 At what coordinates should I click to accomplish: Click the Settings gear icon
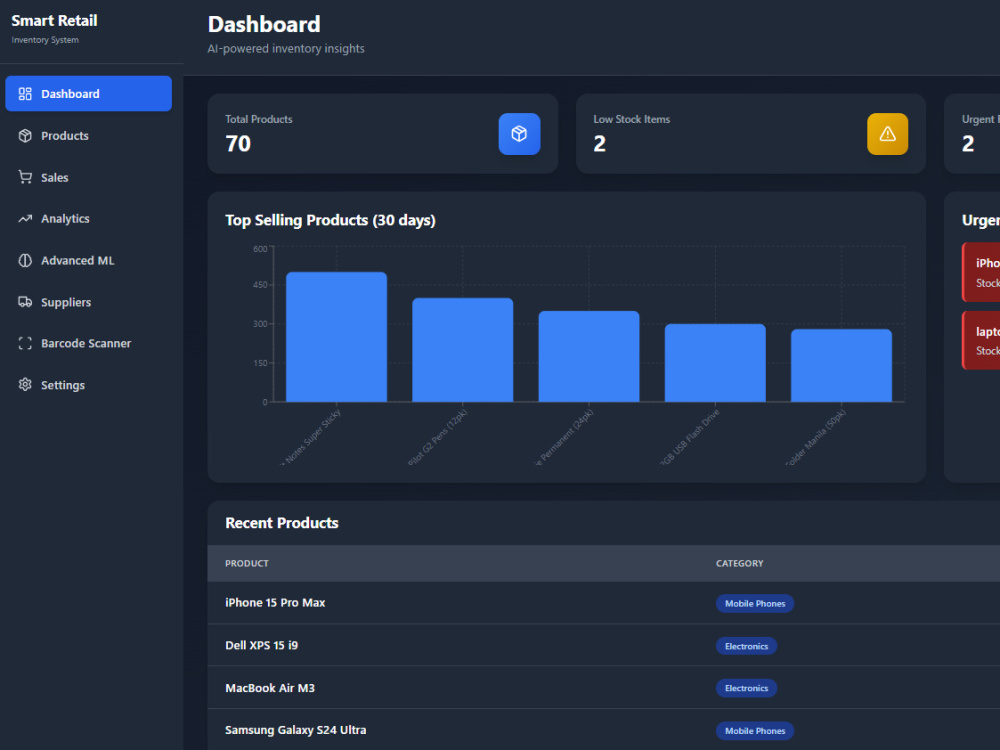coord(25,385)
